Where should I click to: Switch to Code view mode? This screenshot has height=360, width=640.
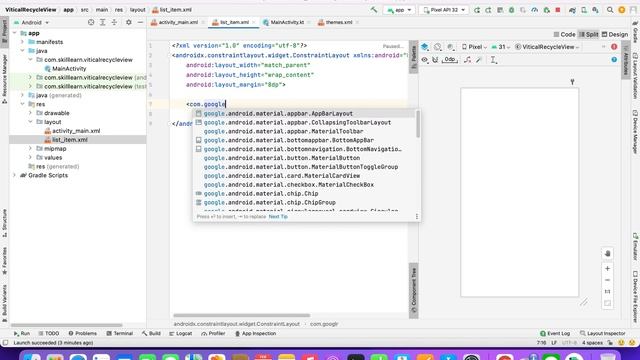click(x=564, y=35)
